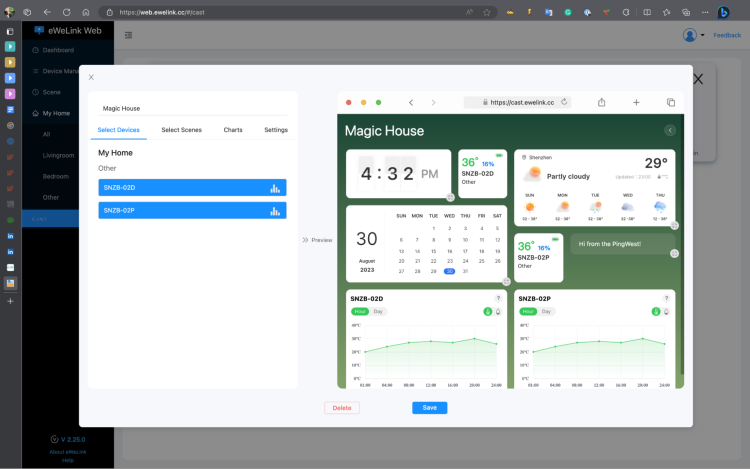Open My Home in eWeLink sidebar

pyautogui.click(x=56, y=113)
